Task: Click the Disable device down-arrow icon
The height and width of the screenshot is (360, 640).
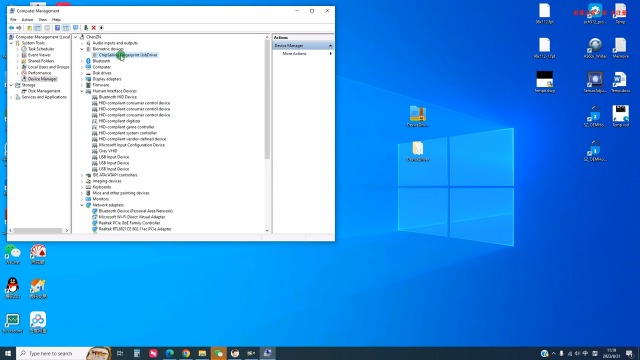Action: click(101, 28)
